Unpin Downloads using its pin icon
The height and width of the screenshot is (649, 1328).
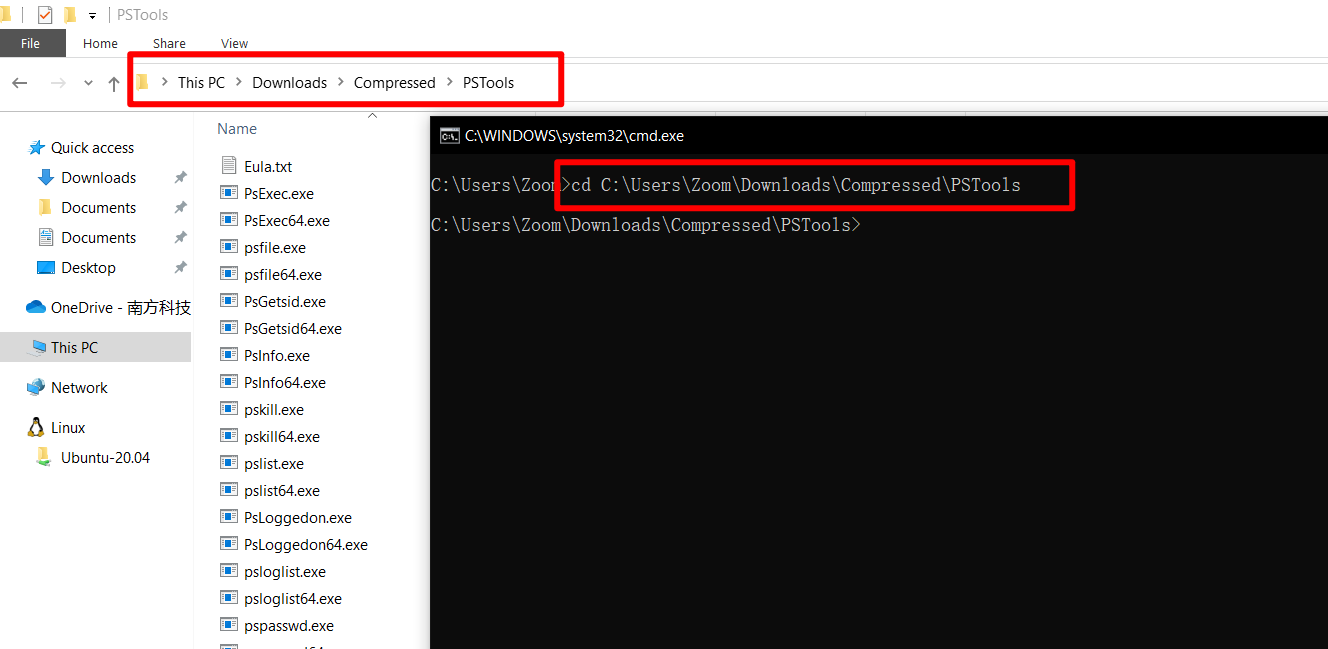180,178
